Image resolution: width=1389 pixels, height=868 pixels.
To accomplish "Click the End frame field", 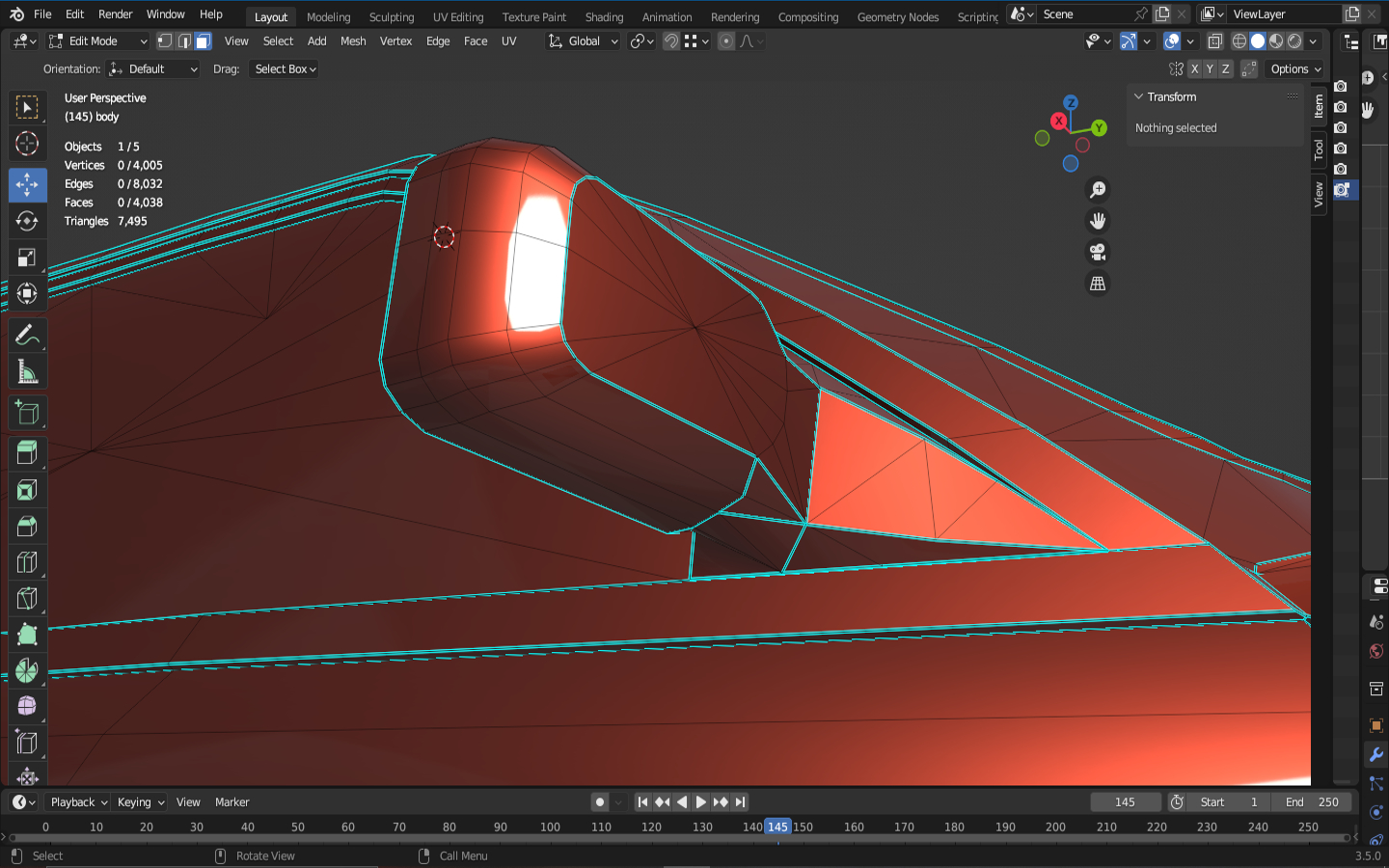I will 1312,802.
